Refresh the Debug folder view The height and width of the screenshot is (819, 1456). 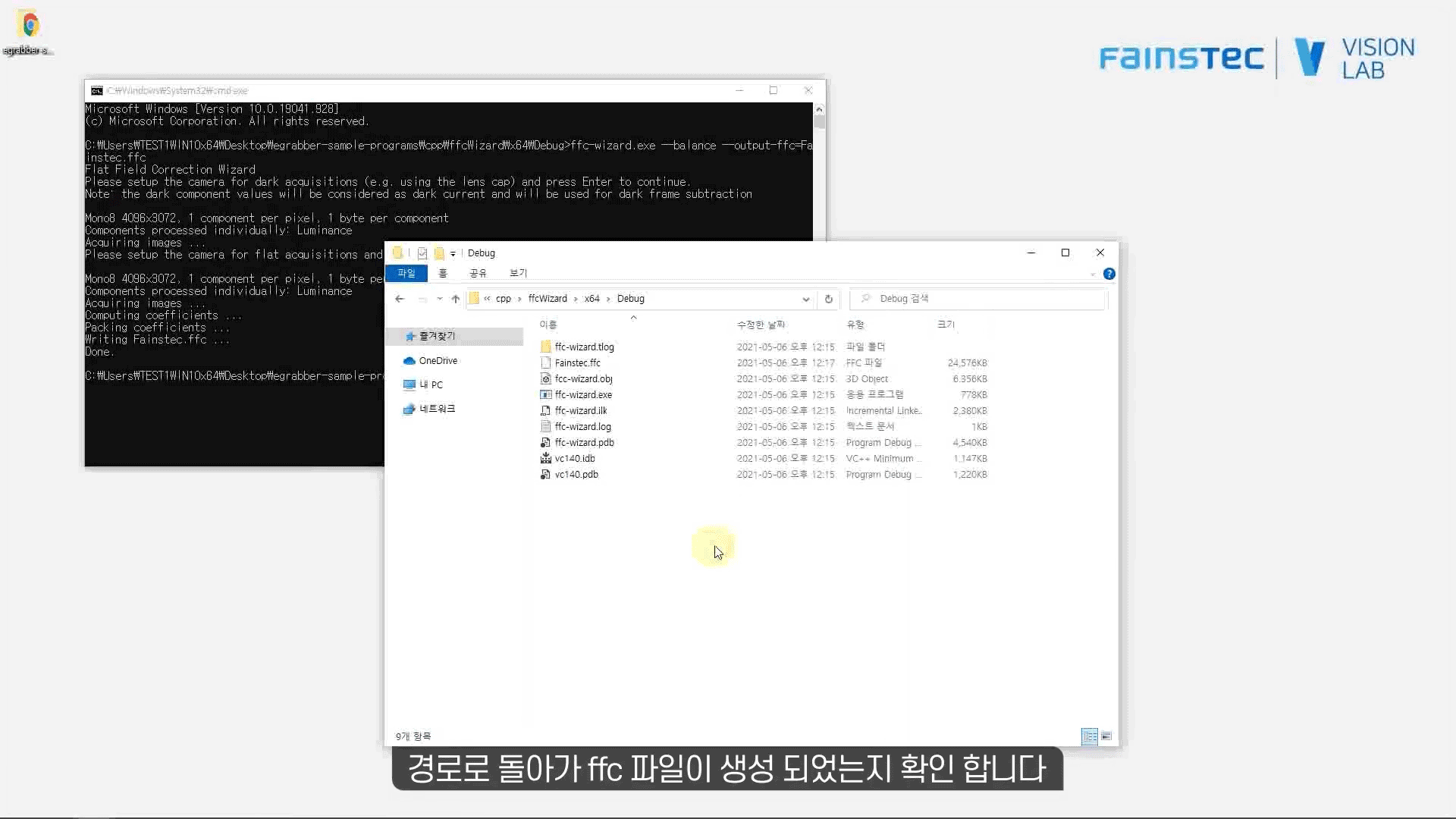click(828, 299)
